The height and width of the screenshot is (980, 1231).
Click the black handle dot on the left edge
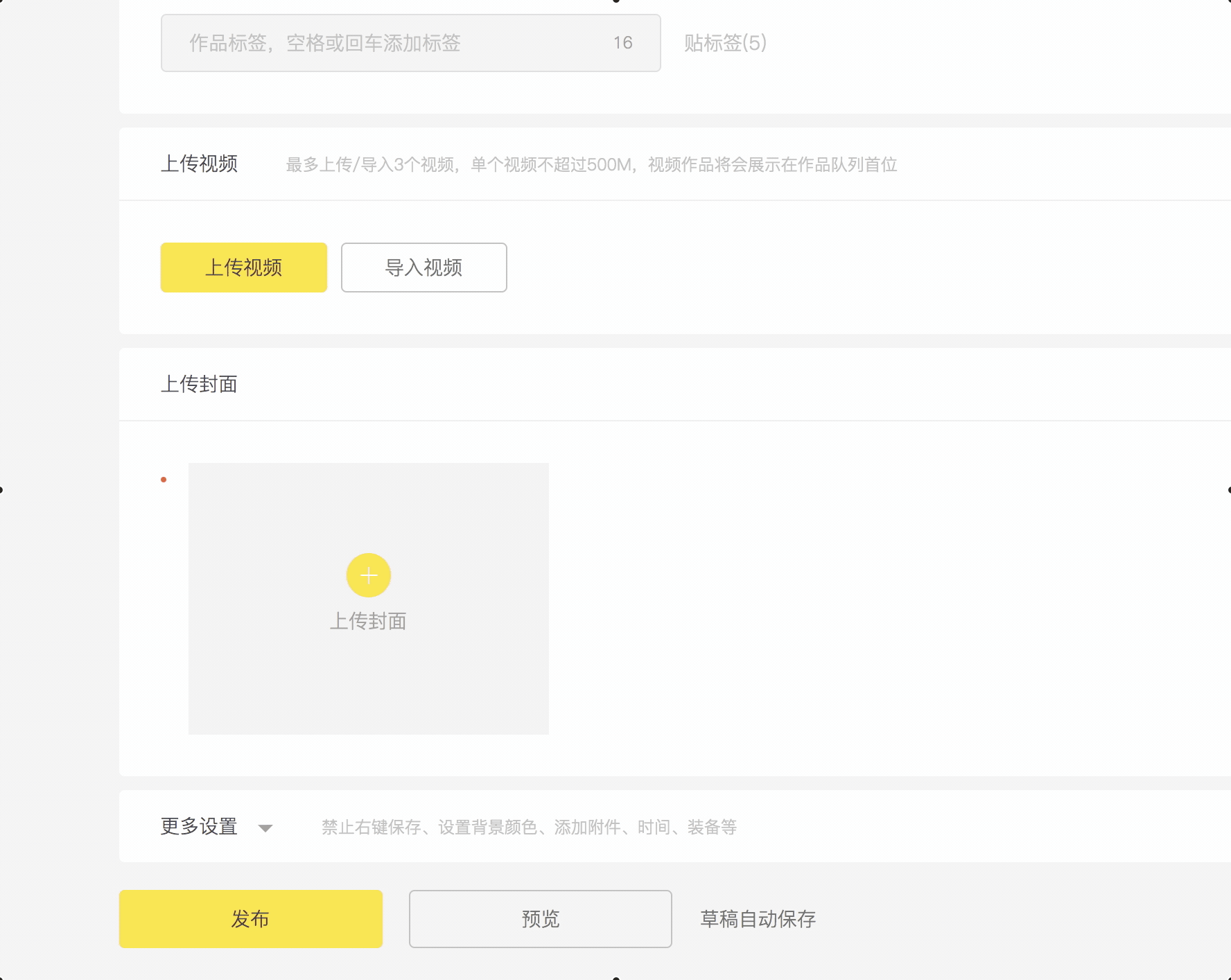point(1,490)
